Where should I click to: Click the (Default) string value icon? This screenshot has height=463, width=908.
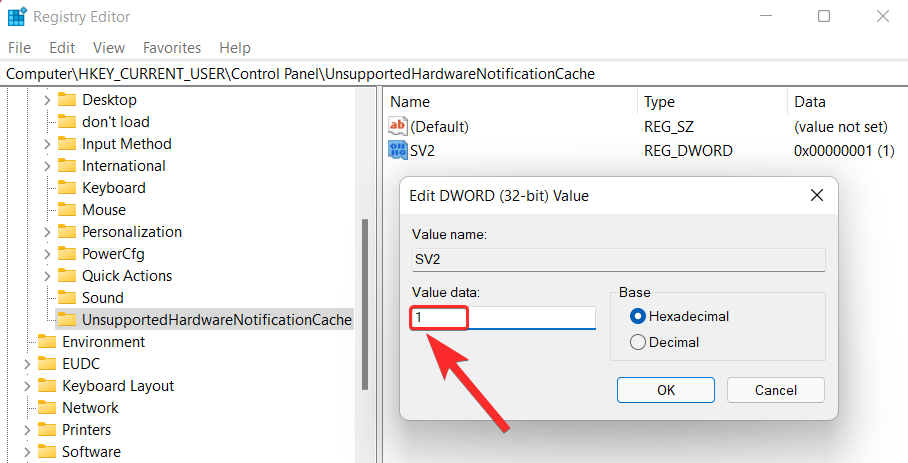pos(398,126)
